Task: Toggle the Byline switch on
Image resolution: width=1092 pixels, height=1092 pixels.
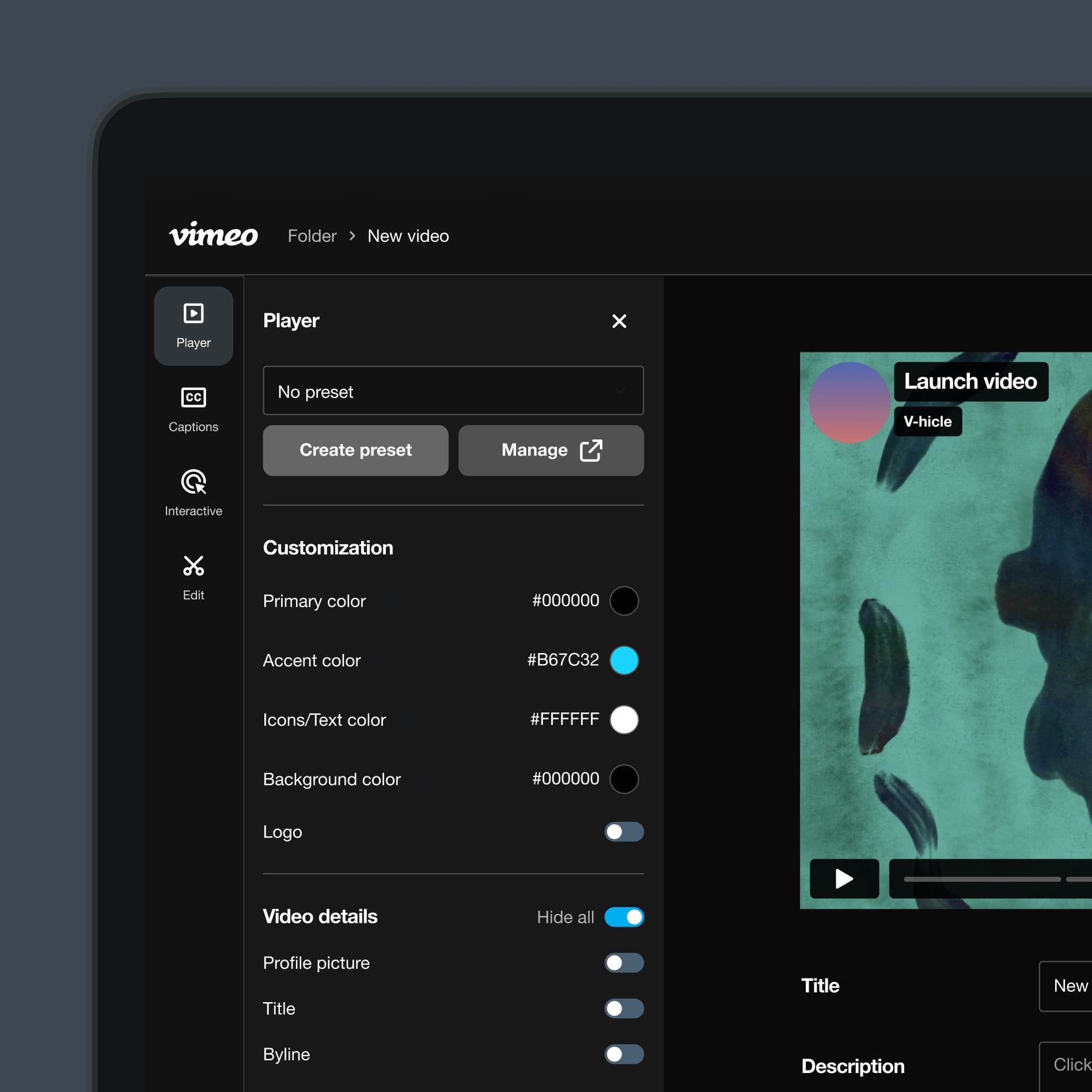Action: tap(624, 1054)
